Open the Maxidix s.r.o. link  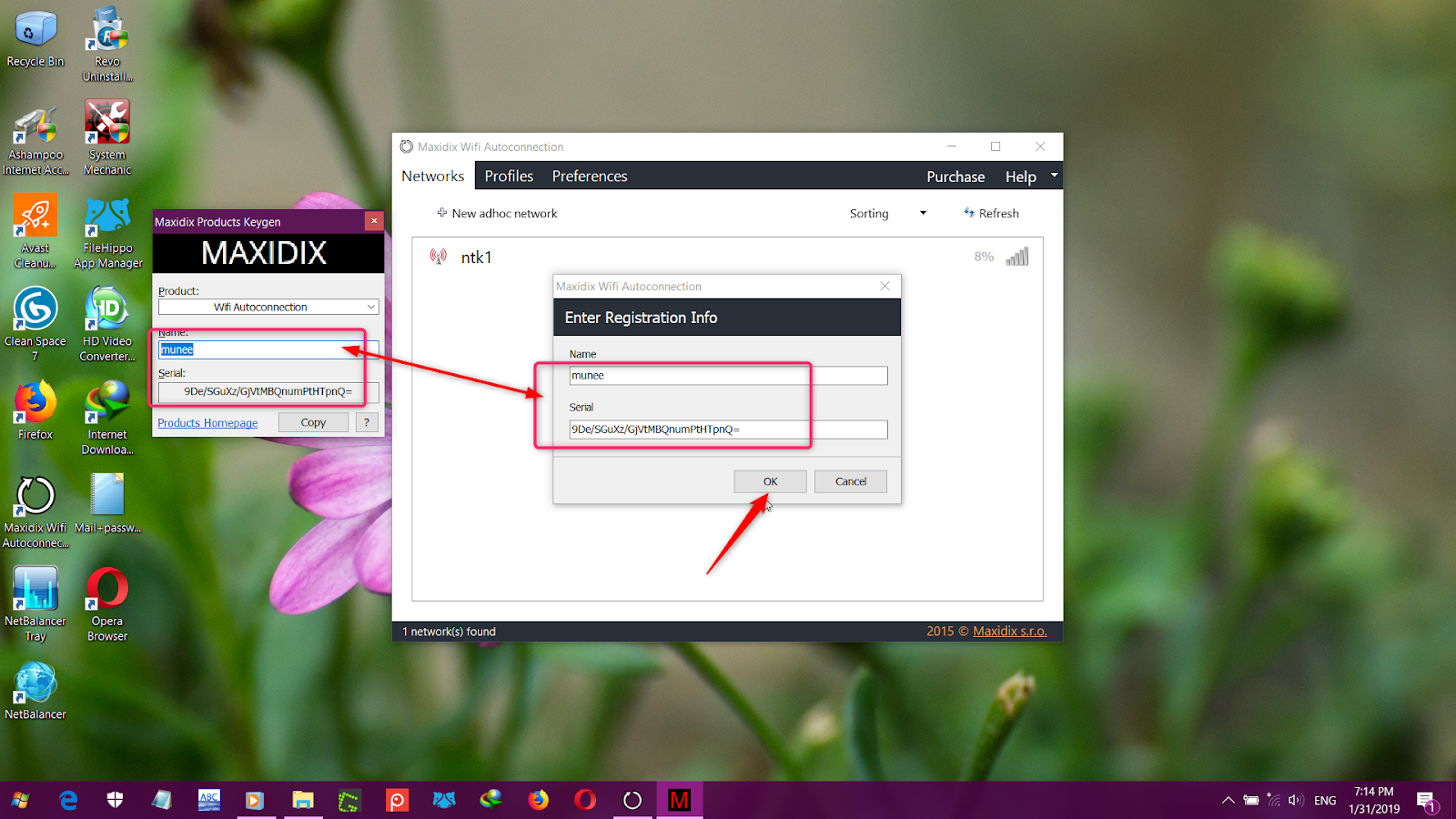click(1009, 631)
